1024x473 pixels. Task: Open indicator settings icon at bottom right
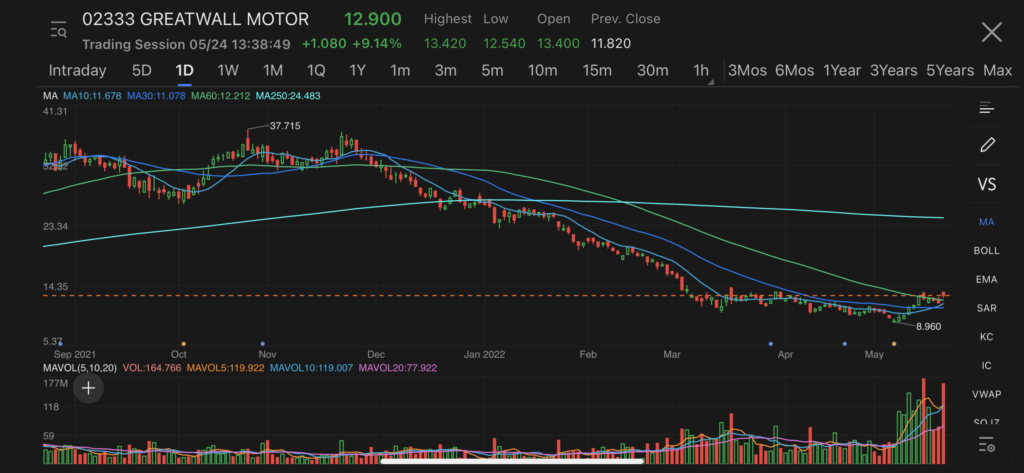click(x=987, y=446)
